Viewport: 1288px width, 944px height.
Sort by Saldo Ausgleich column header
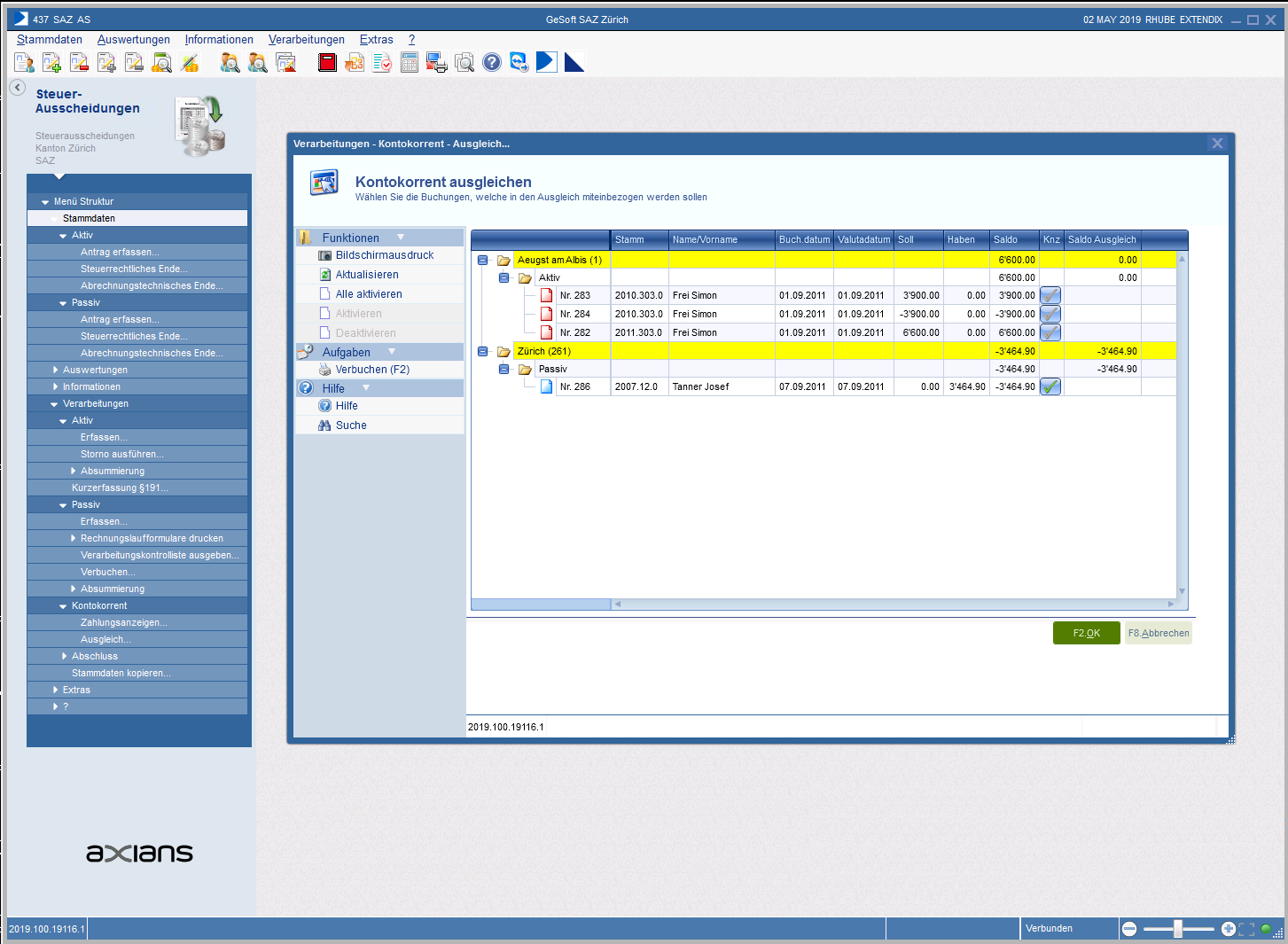click(x=1102, y=239)
